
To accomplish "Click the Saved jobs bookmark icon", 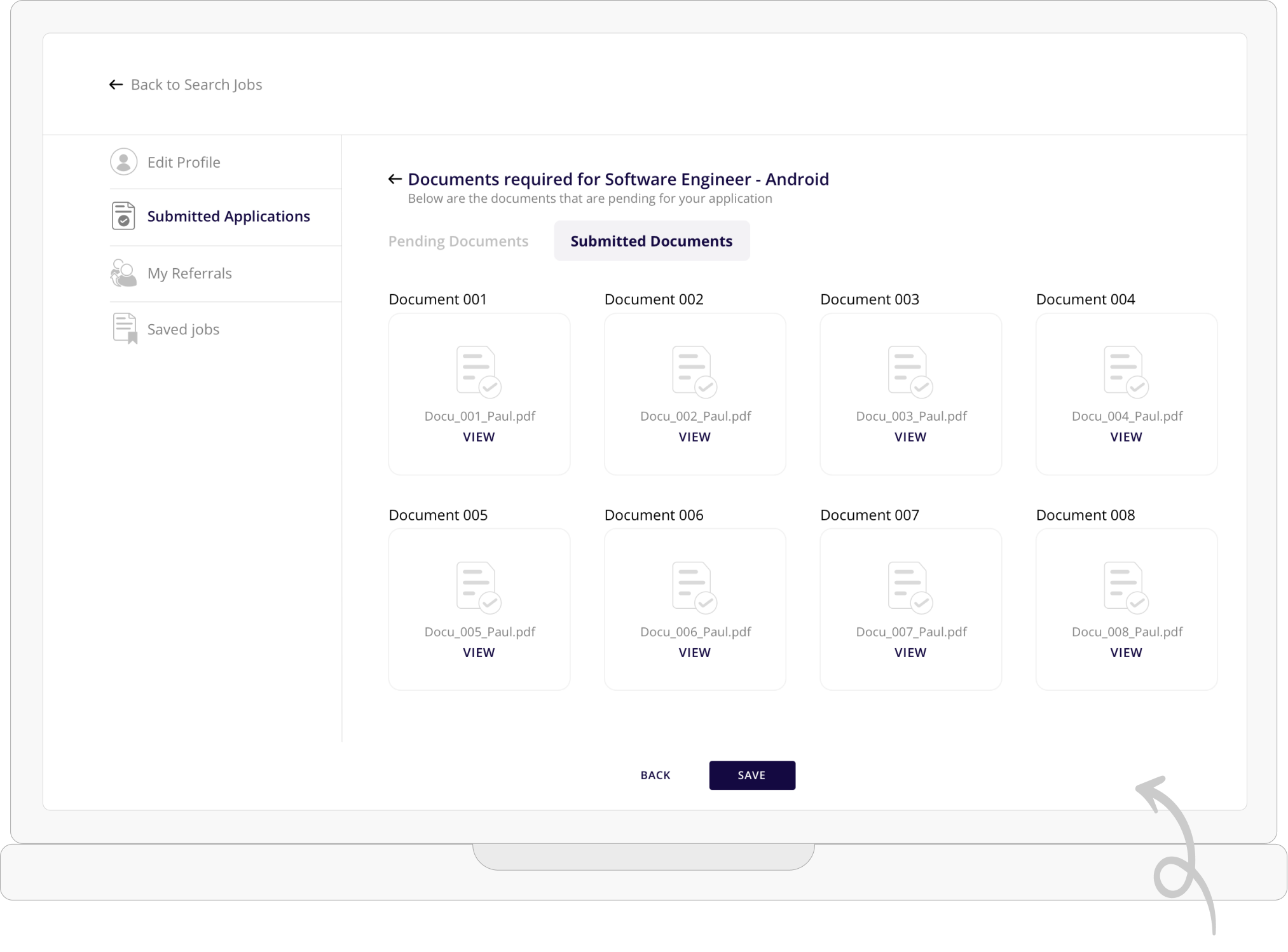I will [x=125, y=329].
